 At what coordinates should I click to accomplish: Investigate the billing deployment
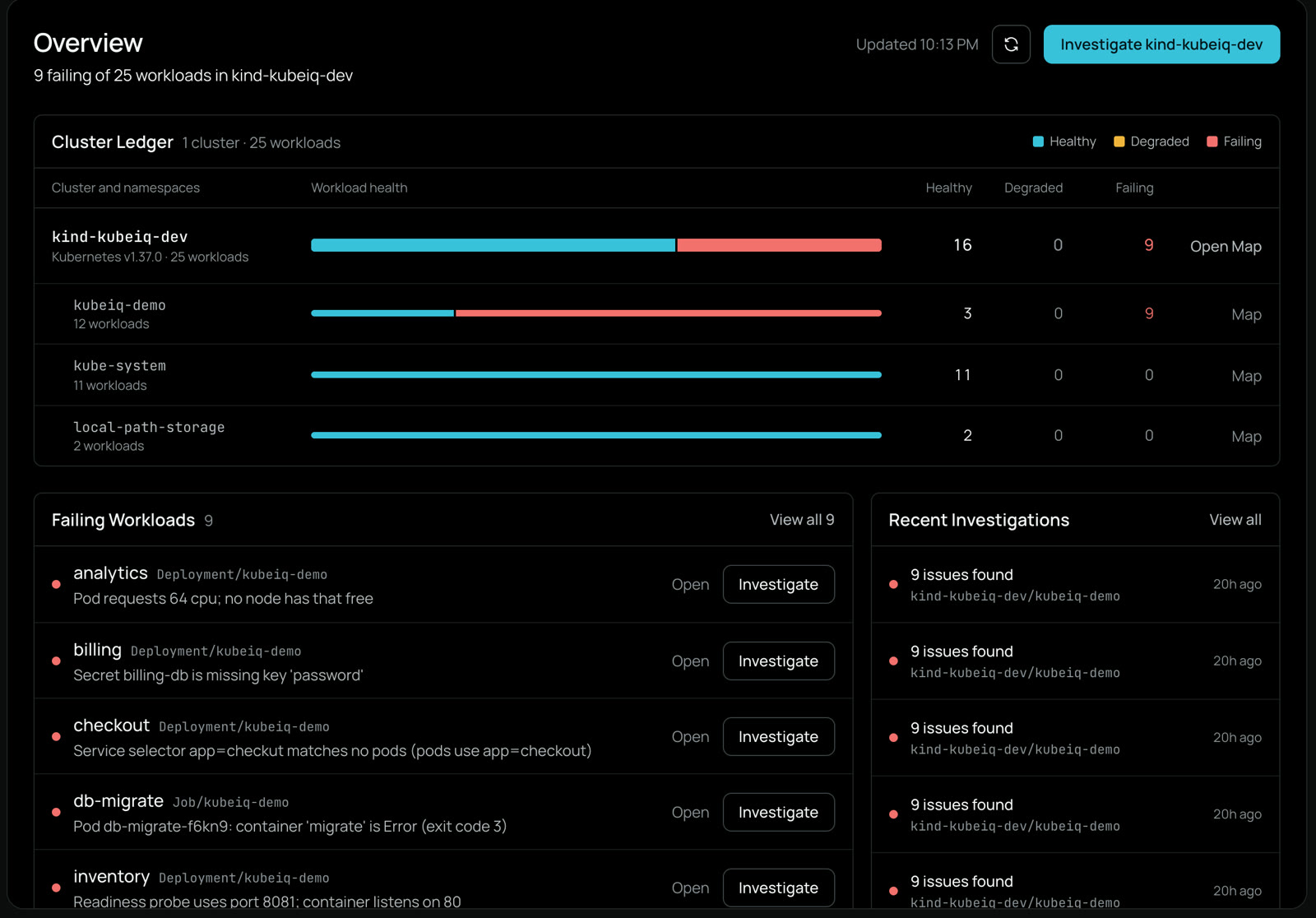point(778,661)
